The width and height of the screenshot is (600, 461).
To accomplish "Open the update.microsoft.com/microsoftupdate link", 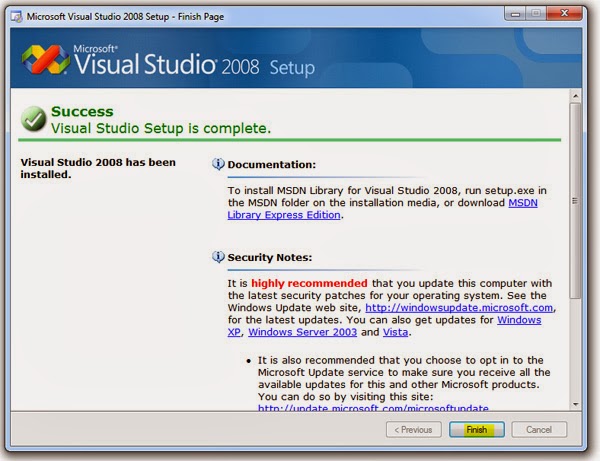I will [373, 408].
